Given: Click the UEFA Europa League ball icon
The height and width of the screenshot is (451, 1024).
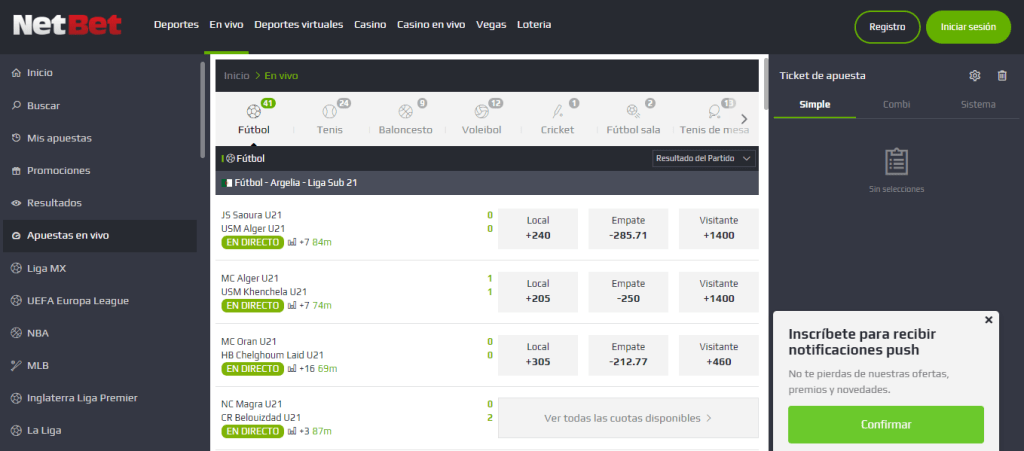Looking at the screenshot, I should [x=16, y=301].
